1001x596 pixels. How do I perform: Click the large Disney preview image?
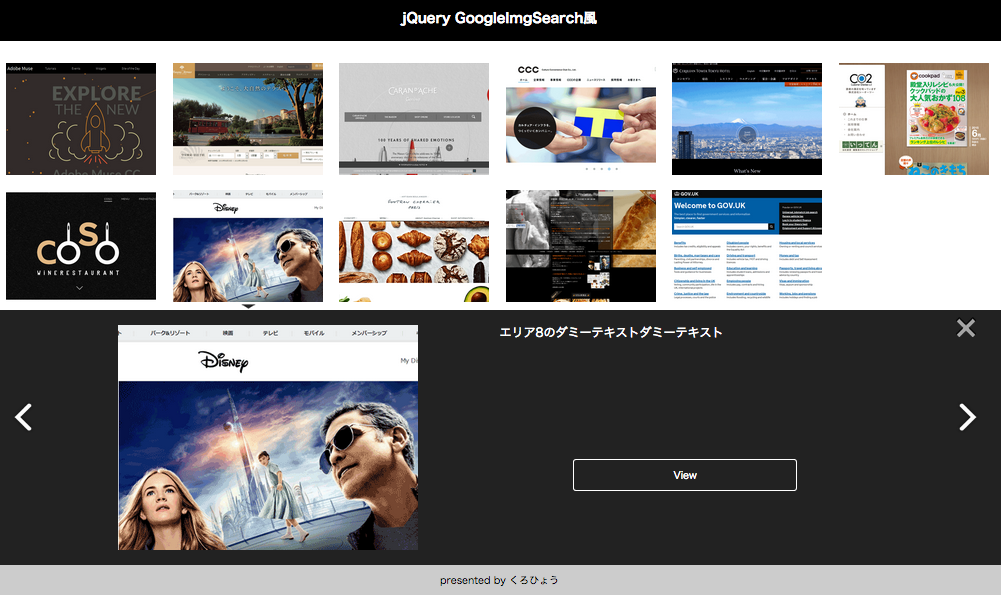tap(268, 438)
